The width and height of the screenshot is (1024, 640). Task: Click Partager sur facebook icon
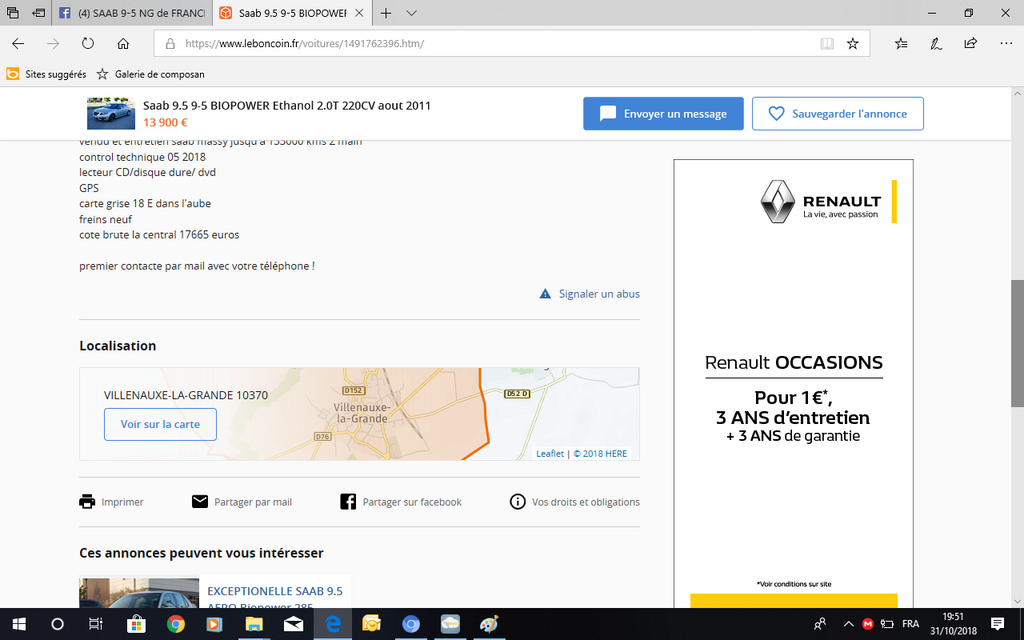348,502
